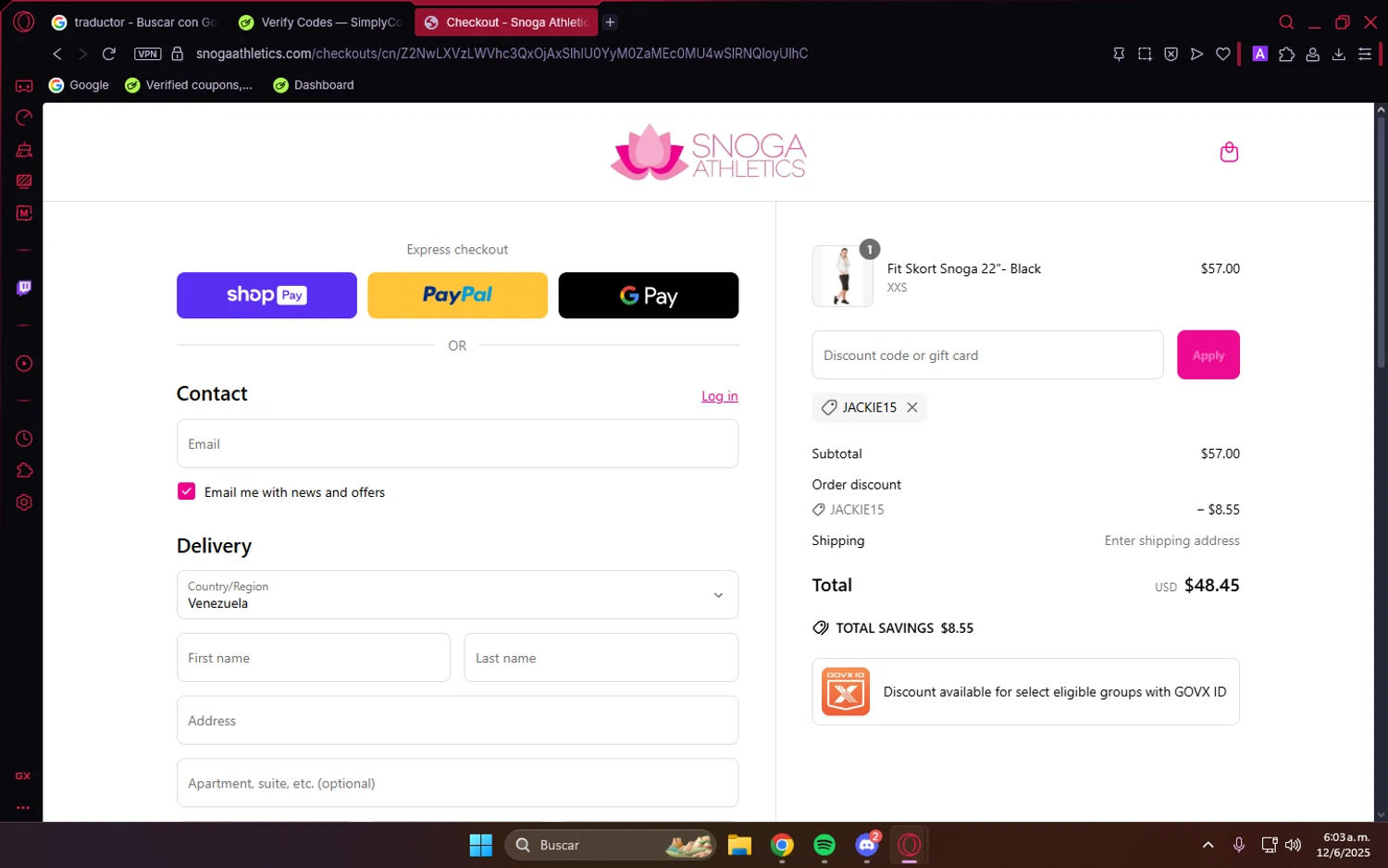This screenshot has width=1388, height=868.
Task: Click the Discount code or gift card field
Action: coord(987,355)
